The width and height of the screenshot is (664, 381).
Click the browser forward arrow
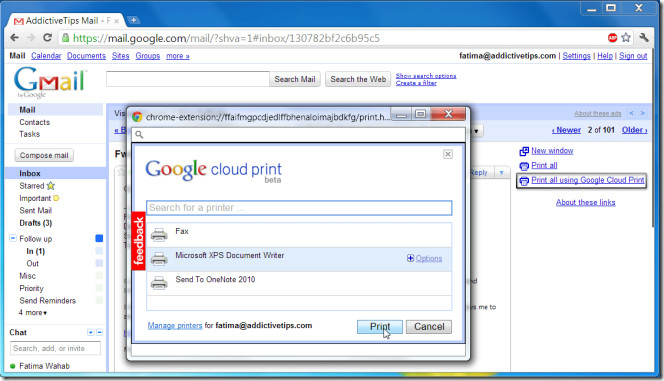coord(30,38)
